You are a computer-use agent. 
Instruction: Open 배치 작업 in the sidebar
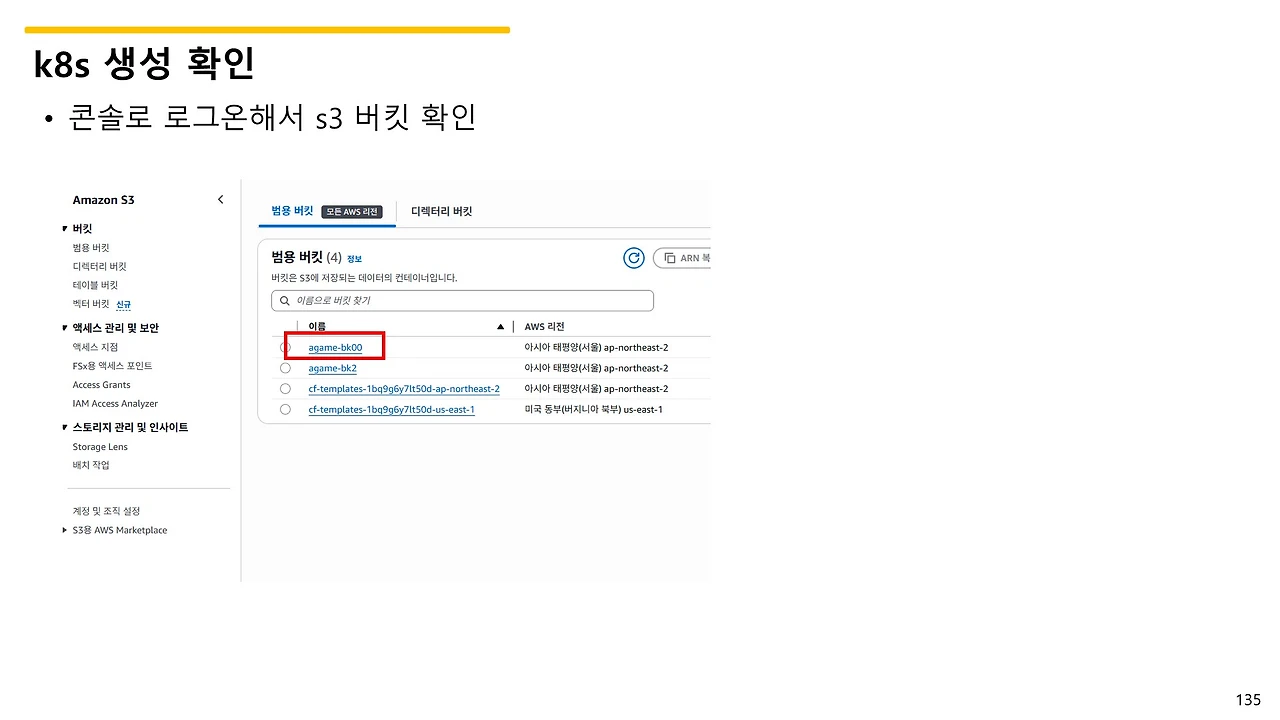point(91,465)
